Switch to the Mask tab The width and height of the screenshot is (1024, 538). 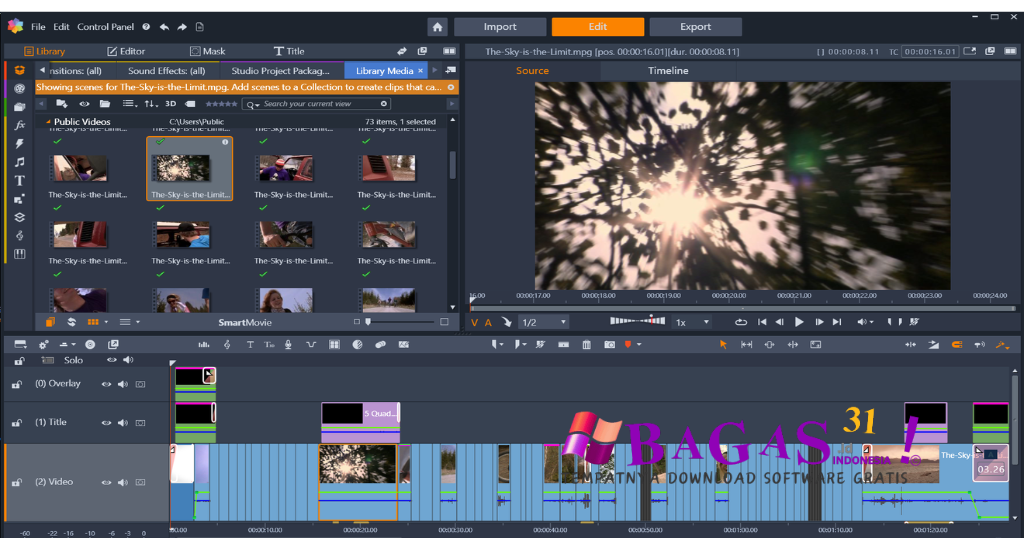pos(208,51)
